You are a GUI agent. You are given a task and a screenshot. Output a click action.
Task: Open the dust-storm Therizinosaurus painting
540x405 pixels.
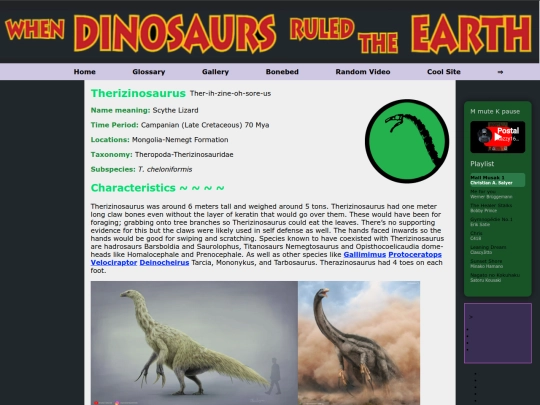click(x=359, y=343)
